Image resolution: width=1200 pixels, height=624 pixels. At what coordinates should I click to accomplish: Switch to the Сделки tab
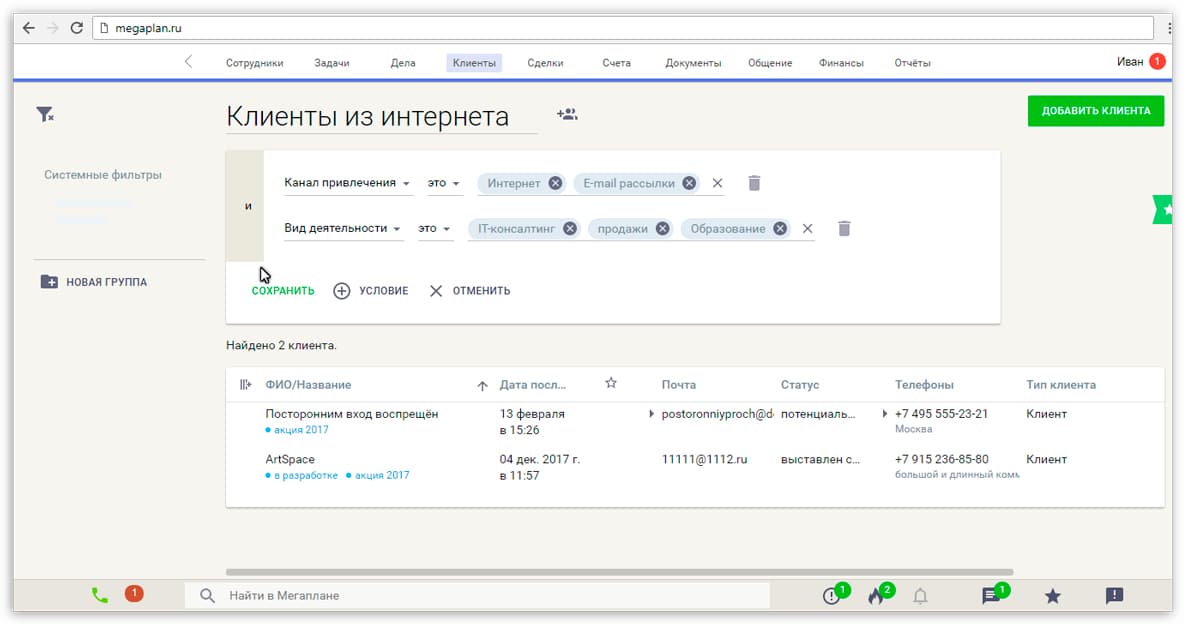(545, 61)
